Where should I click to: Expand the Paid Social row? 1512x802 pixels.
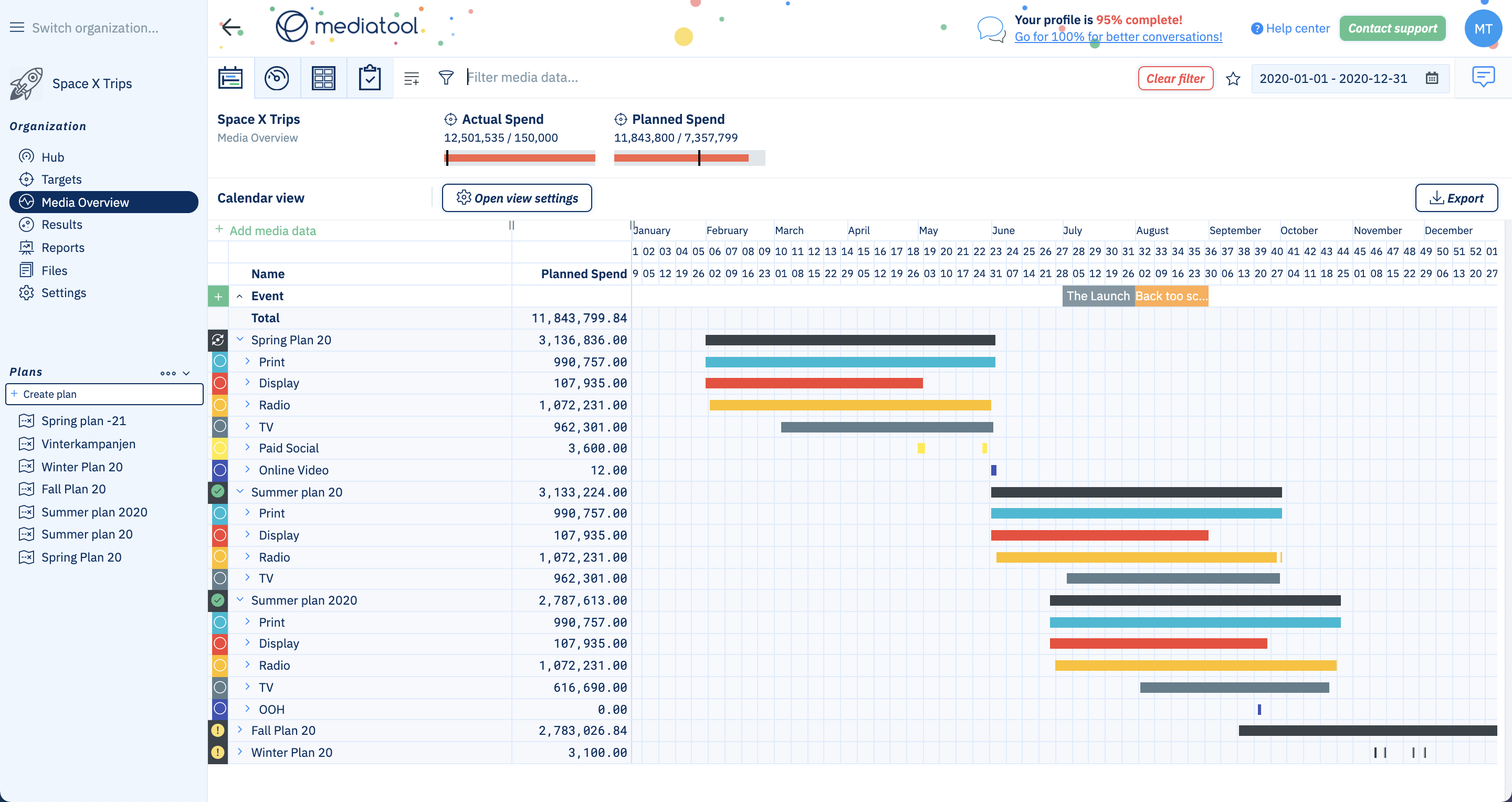pyautogui.click(x=247, y=448)
